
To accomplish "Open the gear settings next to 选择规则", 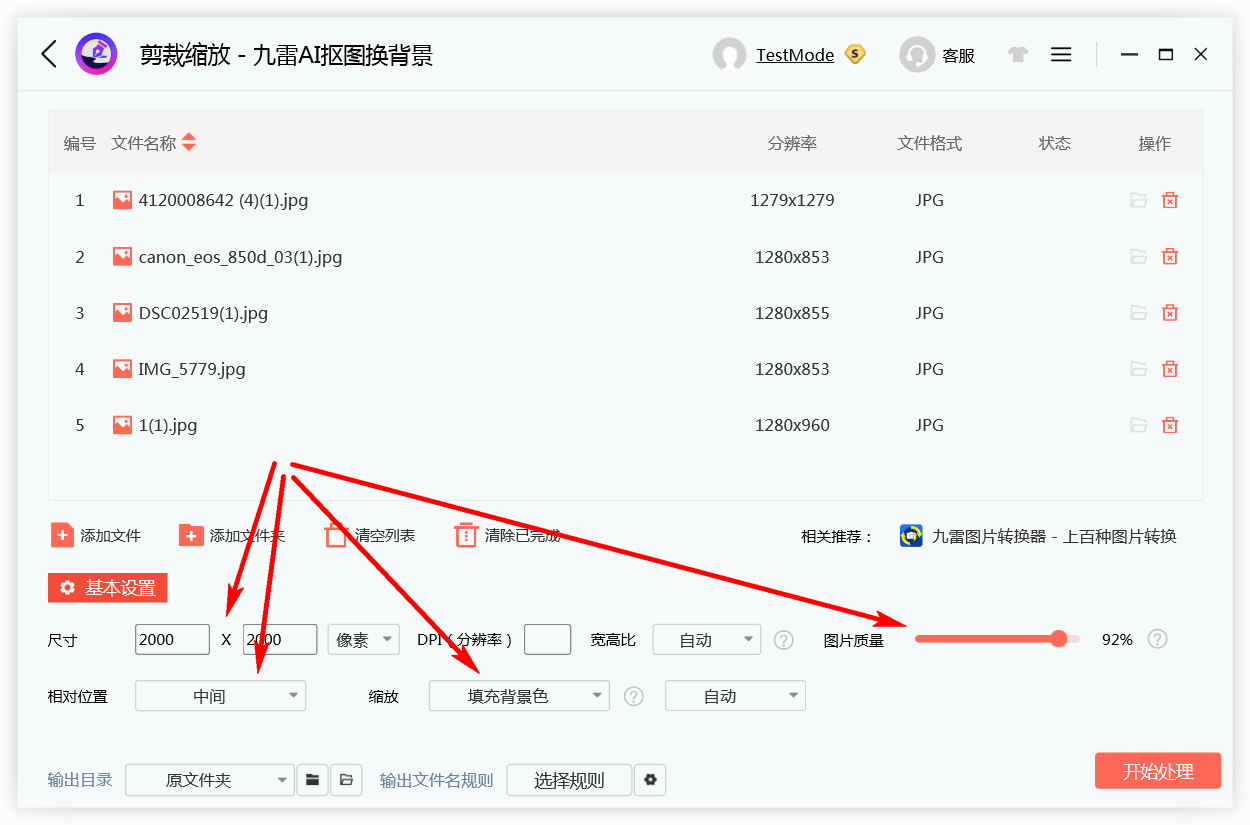I will 651,780.
